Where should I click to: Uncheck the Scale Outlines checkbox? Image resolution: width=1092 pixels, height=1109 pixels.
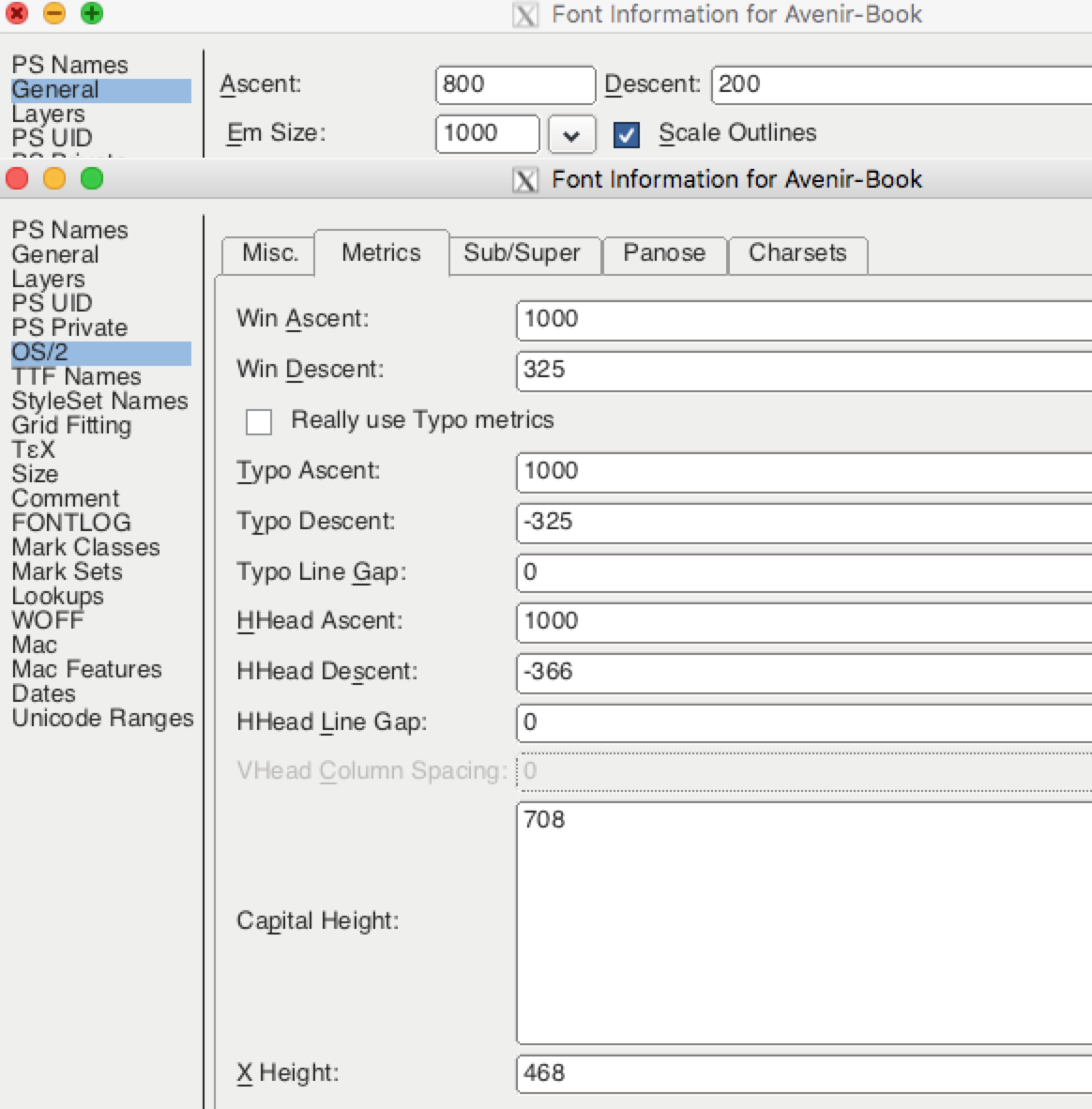pos(627,134)
